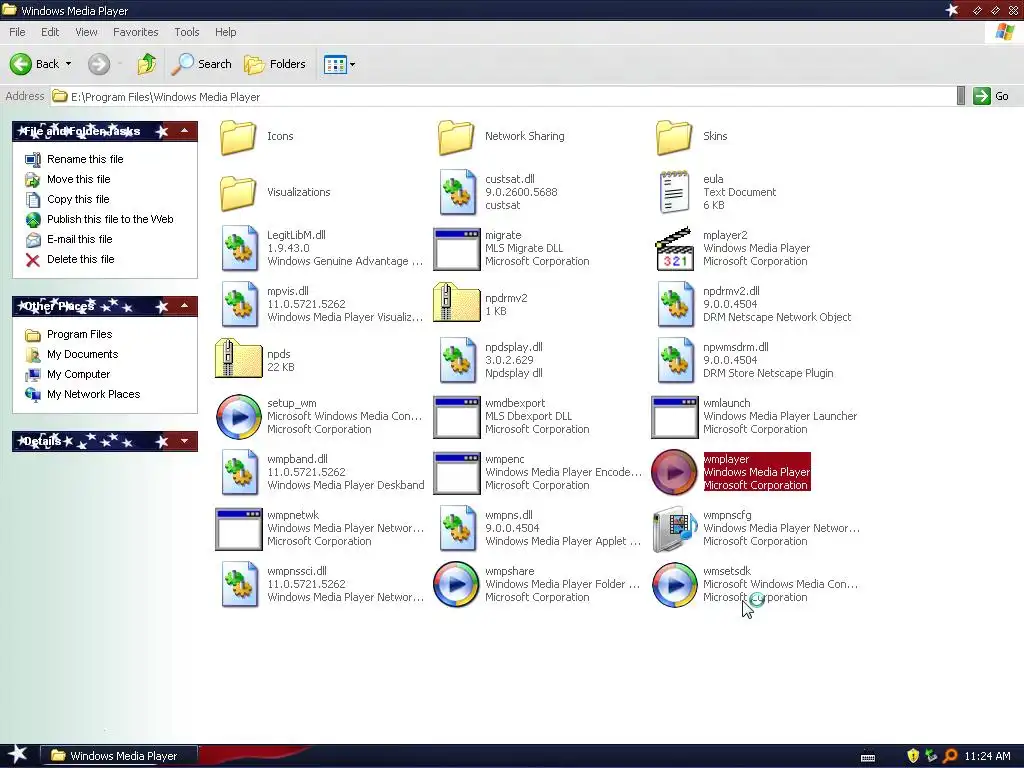Select the npdrmv2.dll file icon

(675, 304)
